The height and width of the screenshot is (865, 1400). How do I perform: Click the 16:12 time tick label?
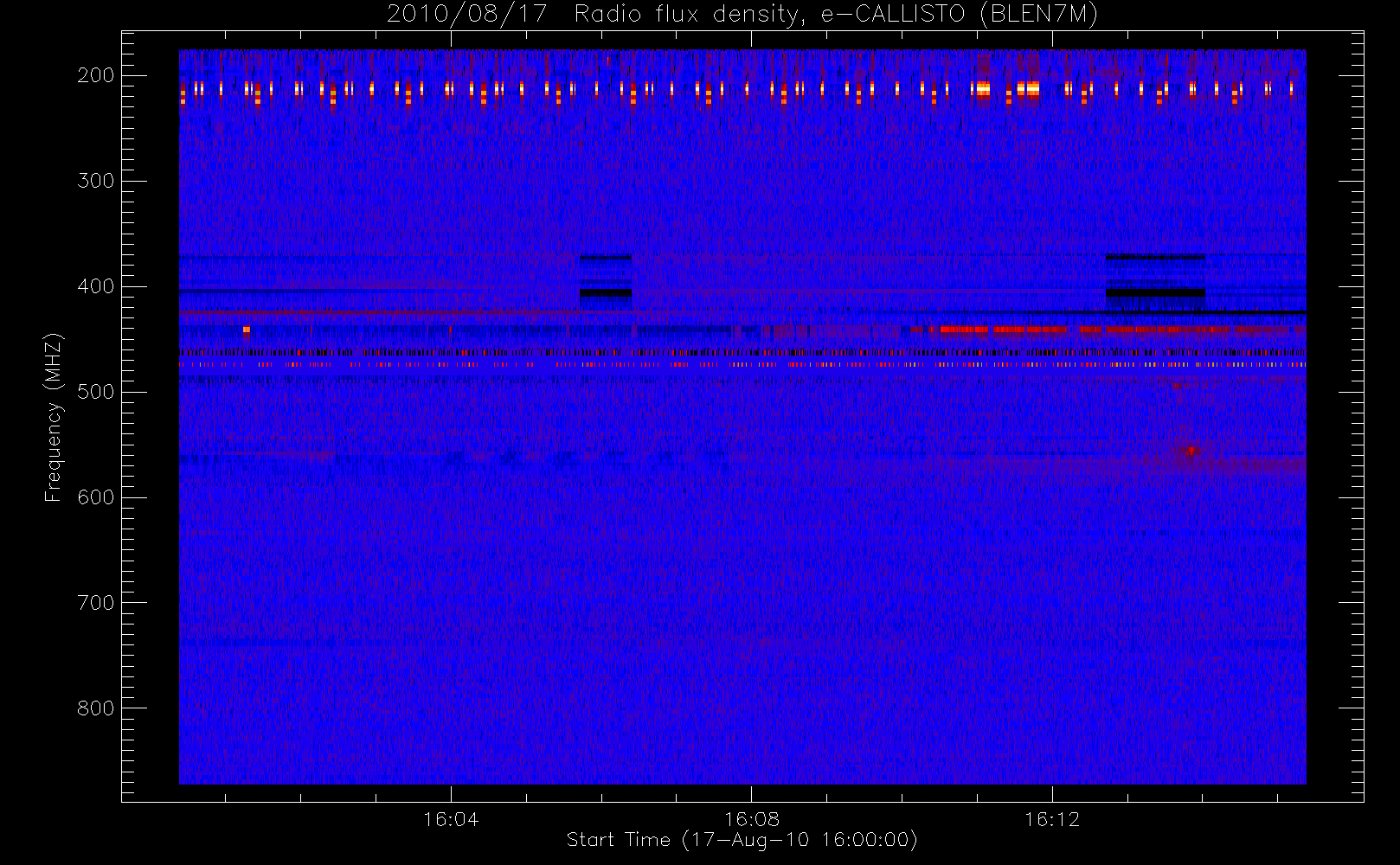[1052, 818]
